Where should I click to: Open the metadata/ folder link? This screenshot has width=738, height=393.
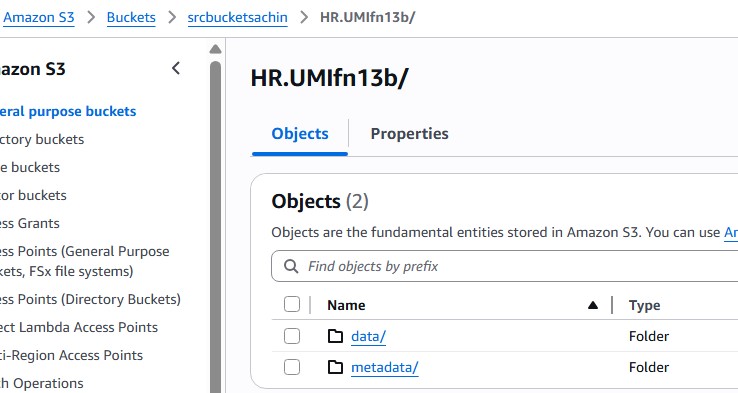pos(385,368)
